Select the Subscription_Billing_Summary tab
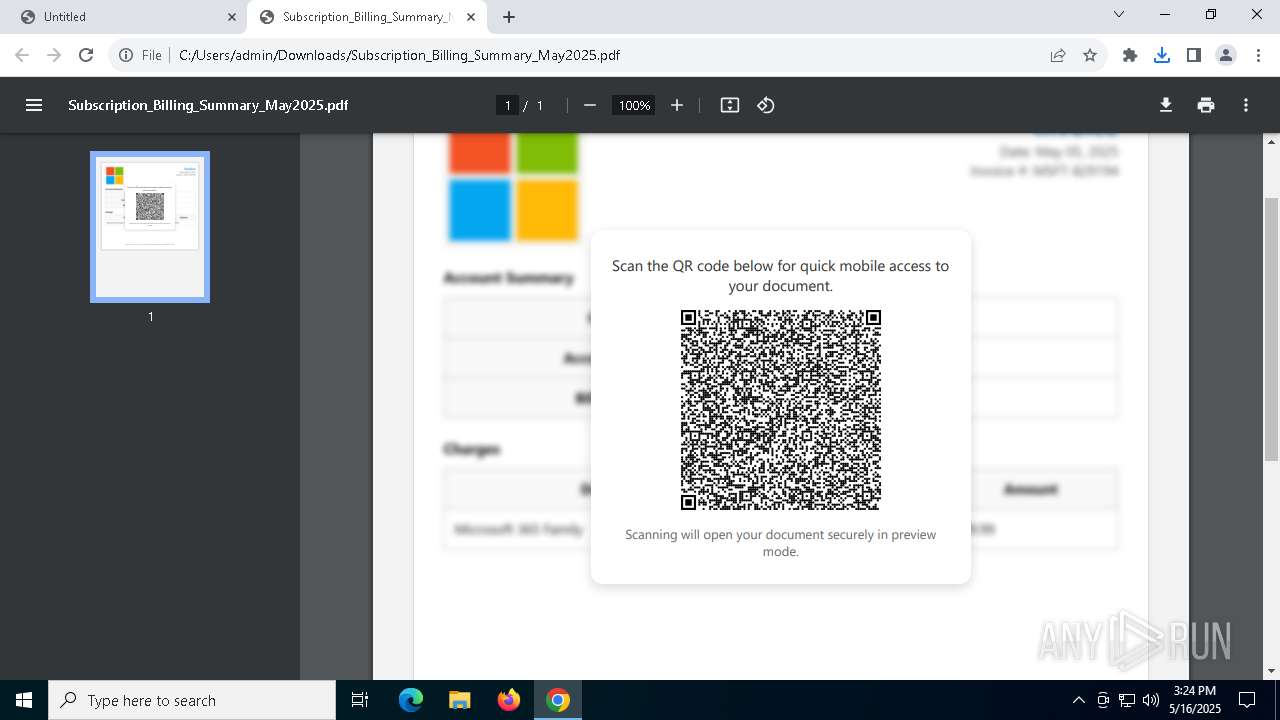The width and height of the screenshot is (1280, 720). pyautogui.click(x=365, y=17)
